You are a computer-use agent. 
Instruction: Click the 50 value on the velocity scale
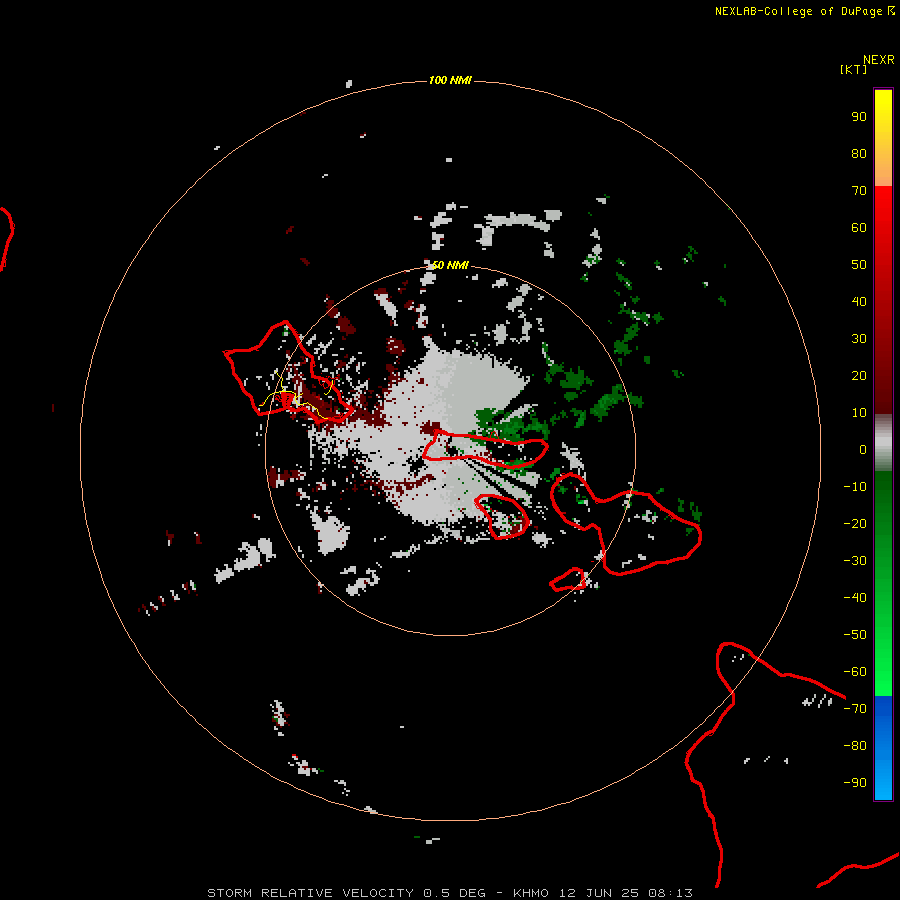(859, 265)
